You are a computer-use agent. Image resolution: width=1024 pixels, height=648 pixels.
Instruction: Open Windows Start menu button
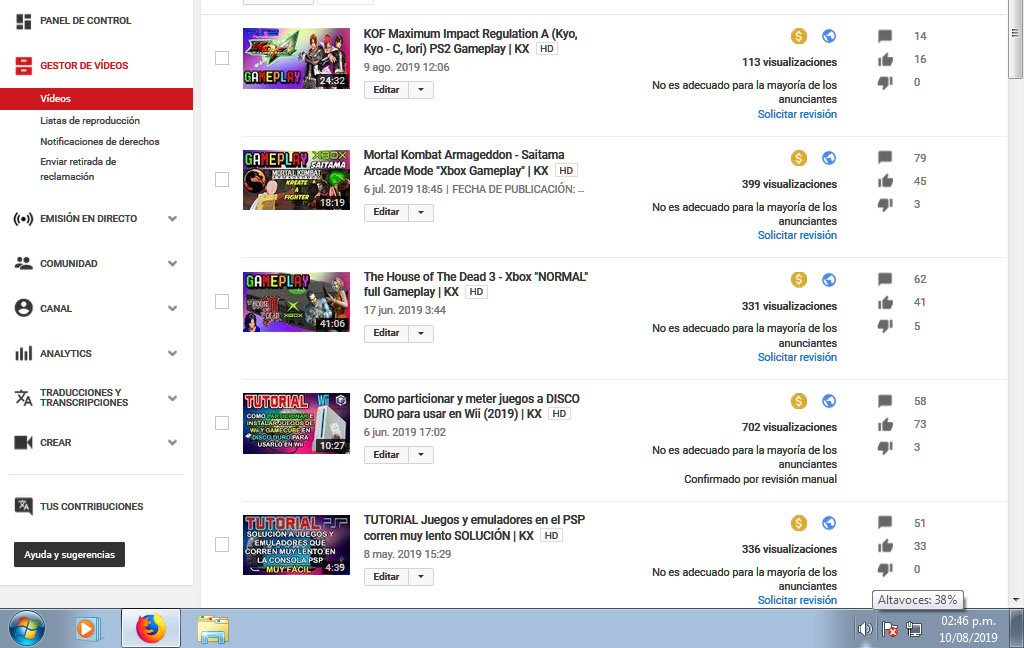(27, 628)
